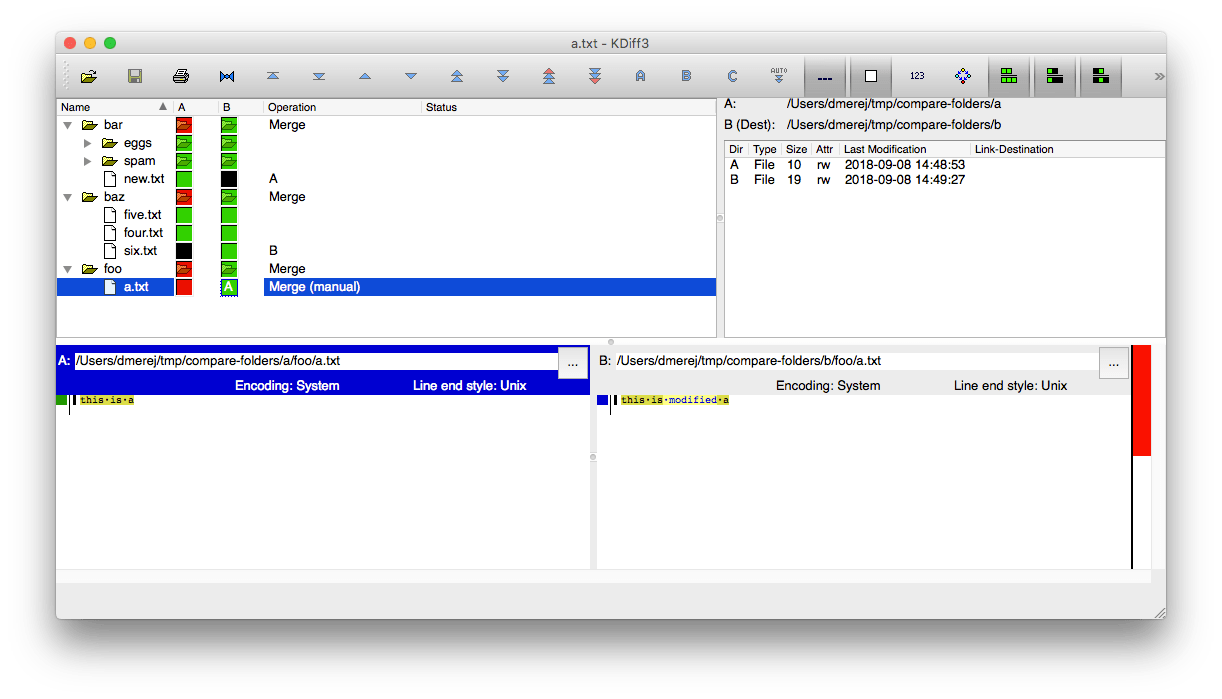Collapse the bar folder
Image resolution: width=1222 pixels, height=699 pixels.
pos(67,124)
